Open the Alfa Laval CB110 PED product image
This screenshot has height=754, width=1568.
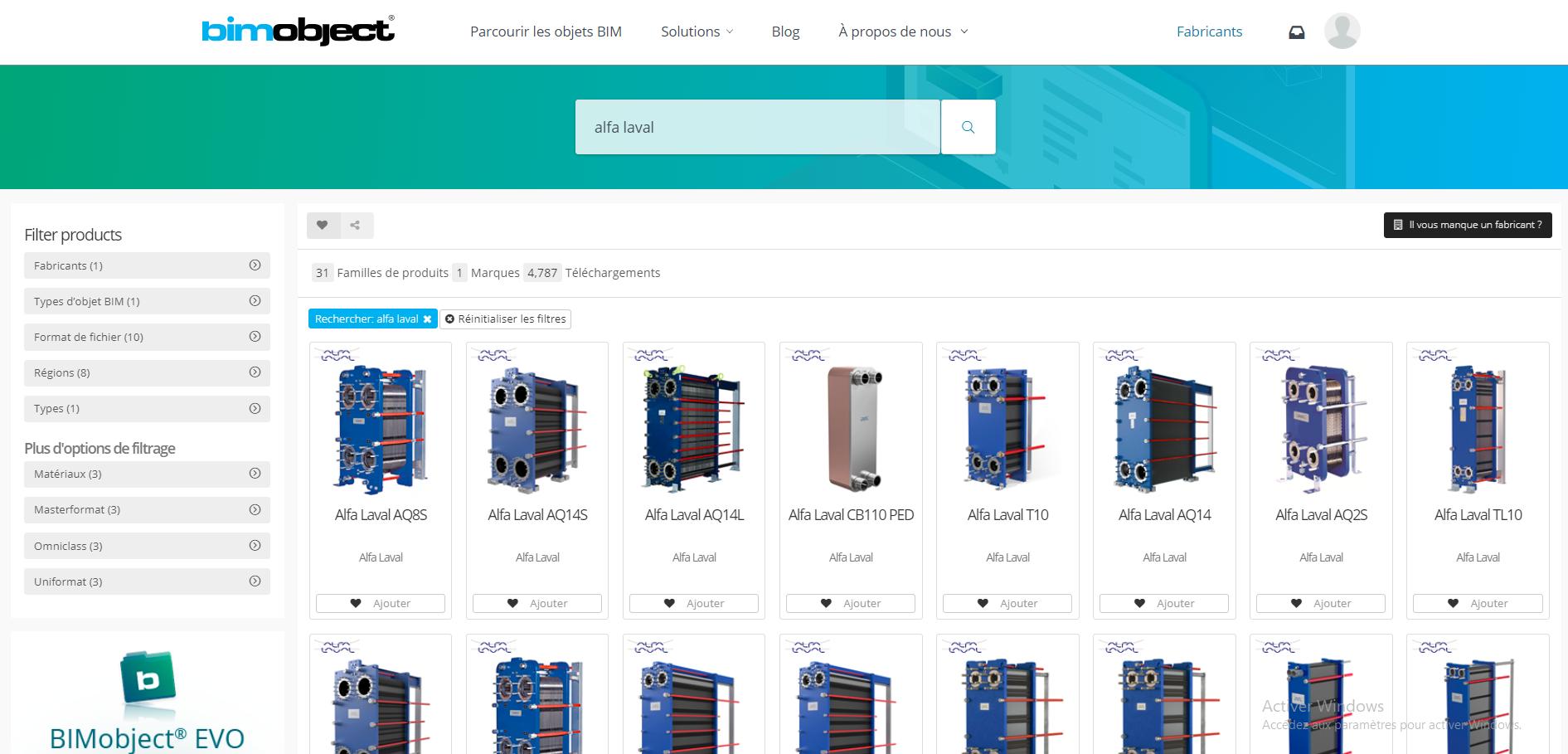(x=854, y=430)
